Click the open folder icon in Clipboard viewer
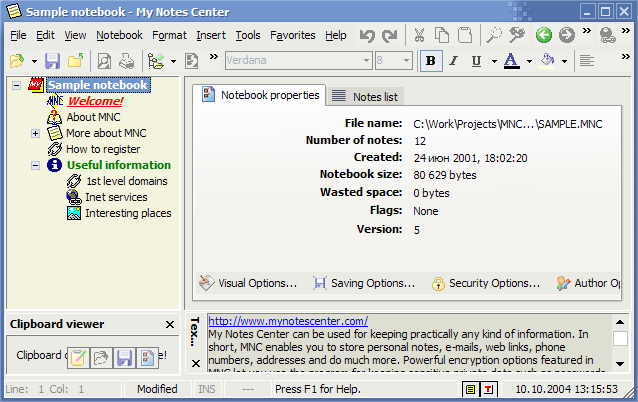Viewport: 638px width, 402px height. [101, 358]
